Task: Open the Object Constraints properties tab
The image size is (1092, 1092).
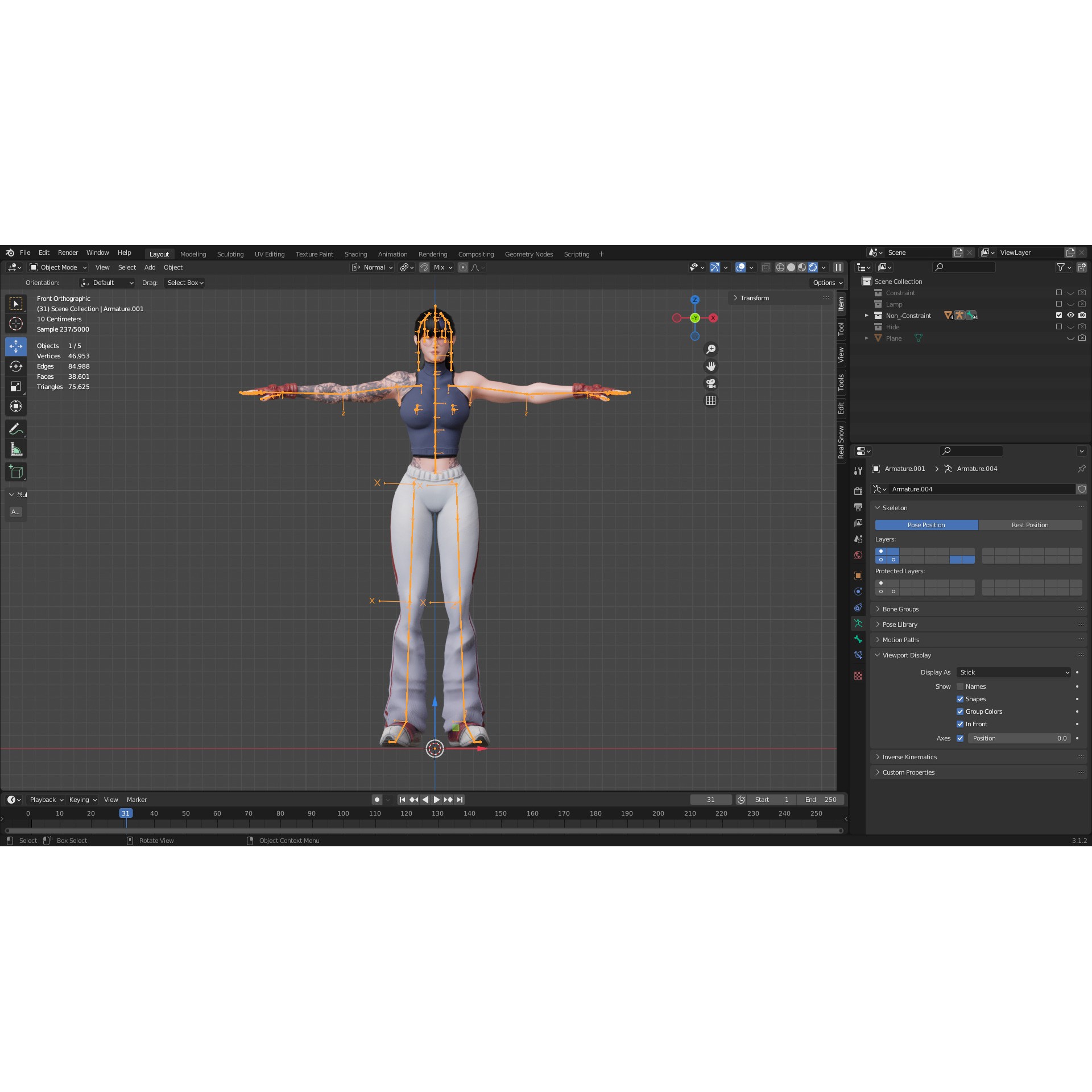Action: pos(858,607)
